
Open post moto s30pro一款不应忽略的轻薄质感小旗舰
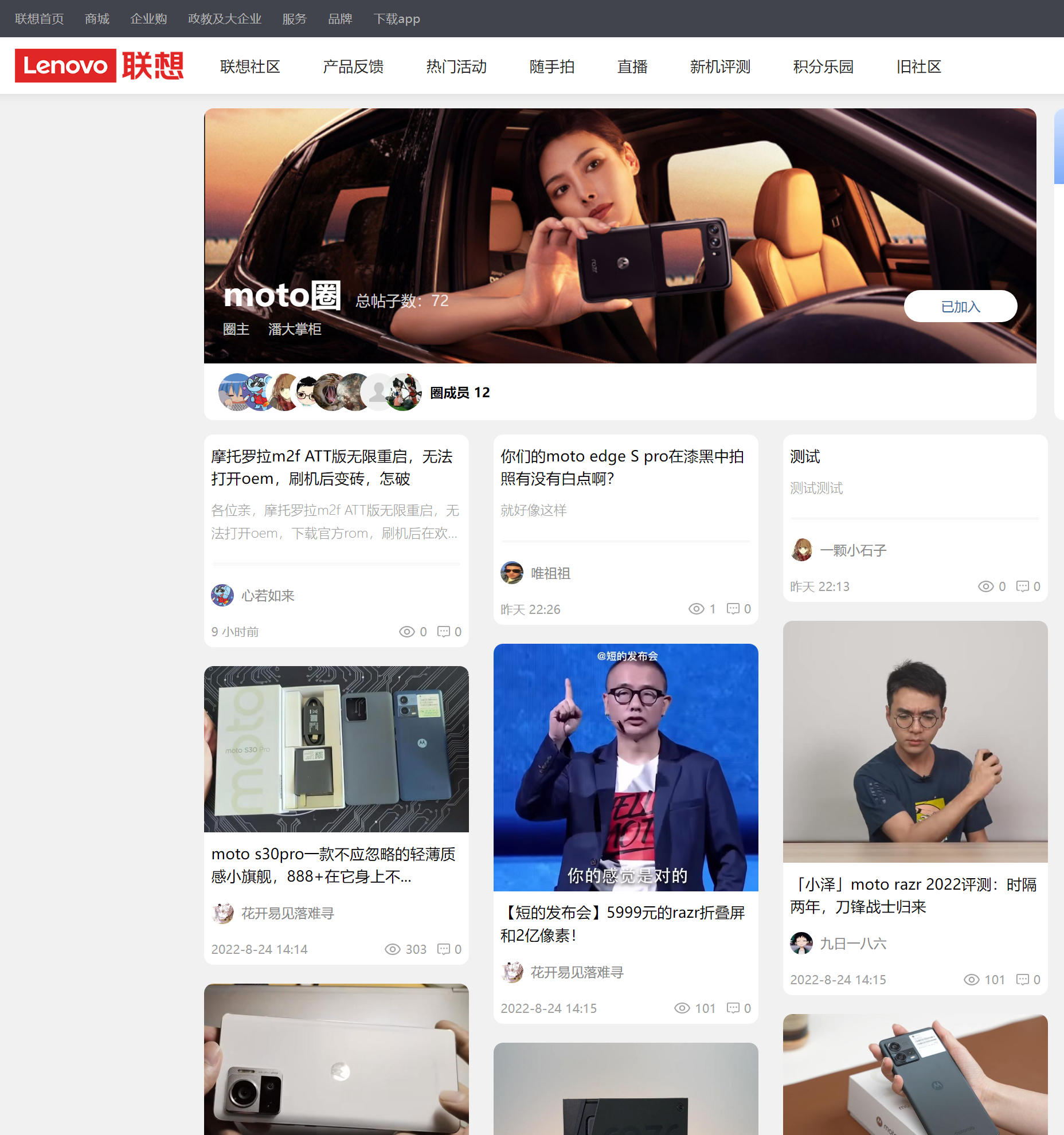pos(334,865)
